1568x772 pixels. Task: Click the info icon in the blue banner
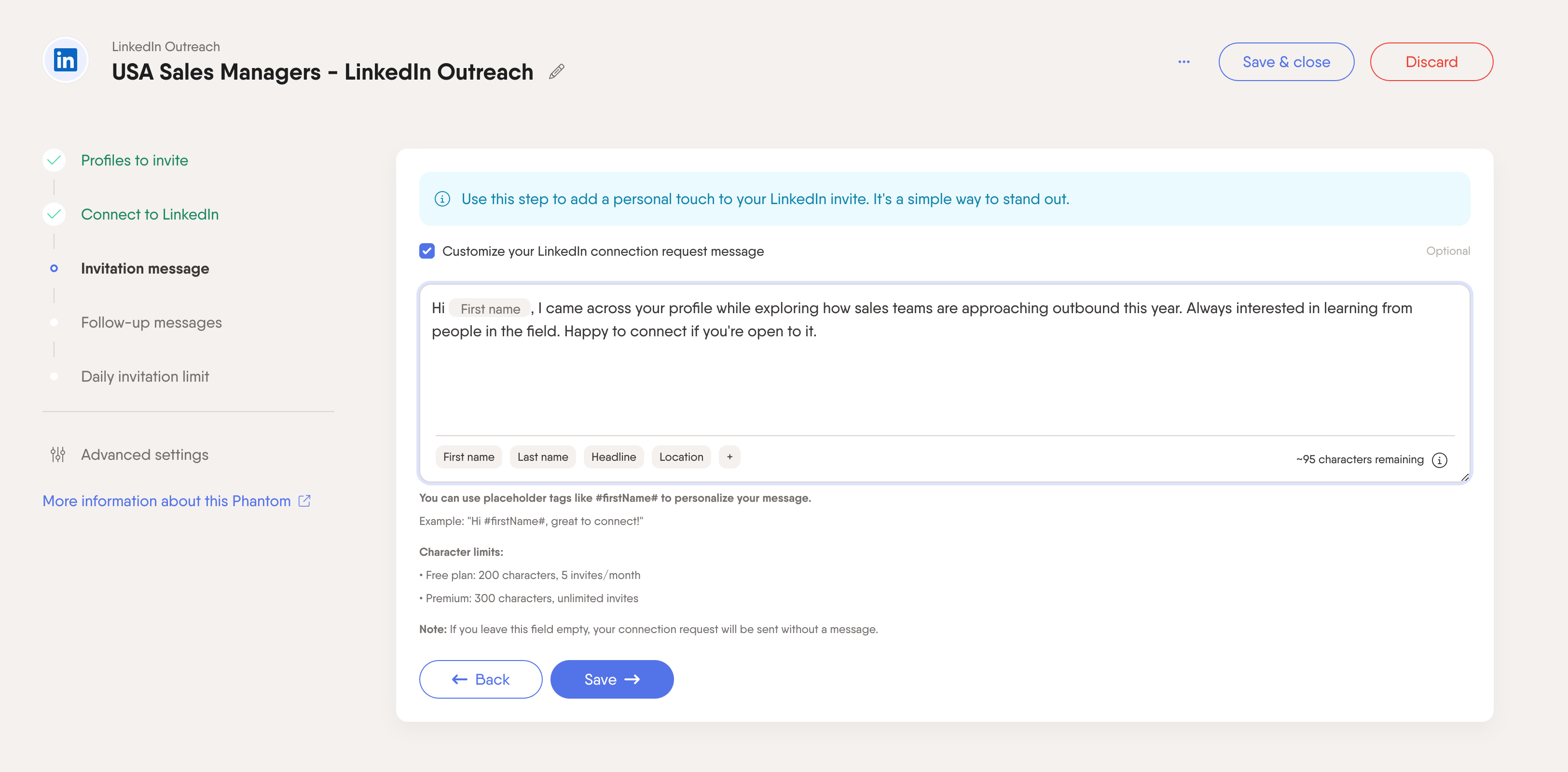(x=442, y=199)
